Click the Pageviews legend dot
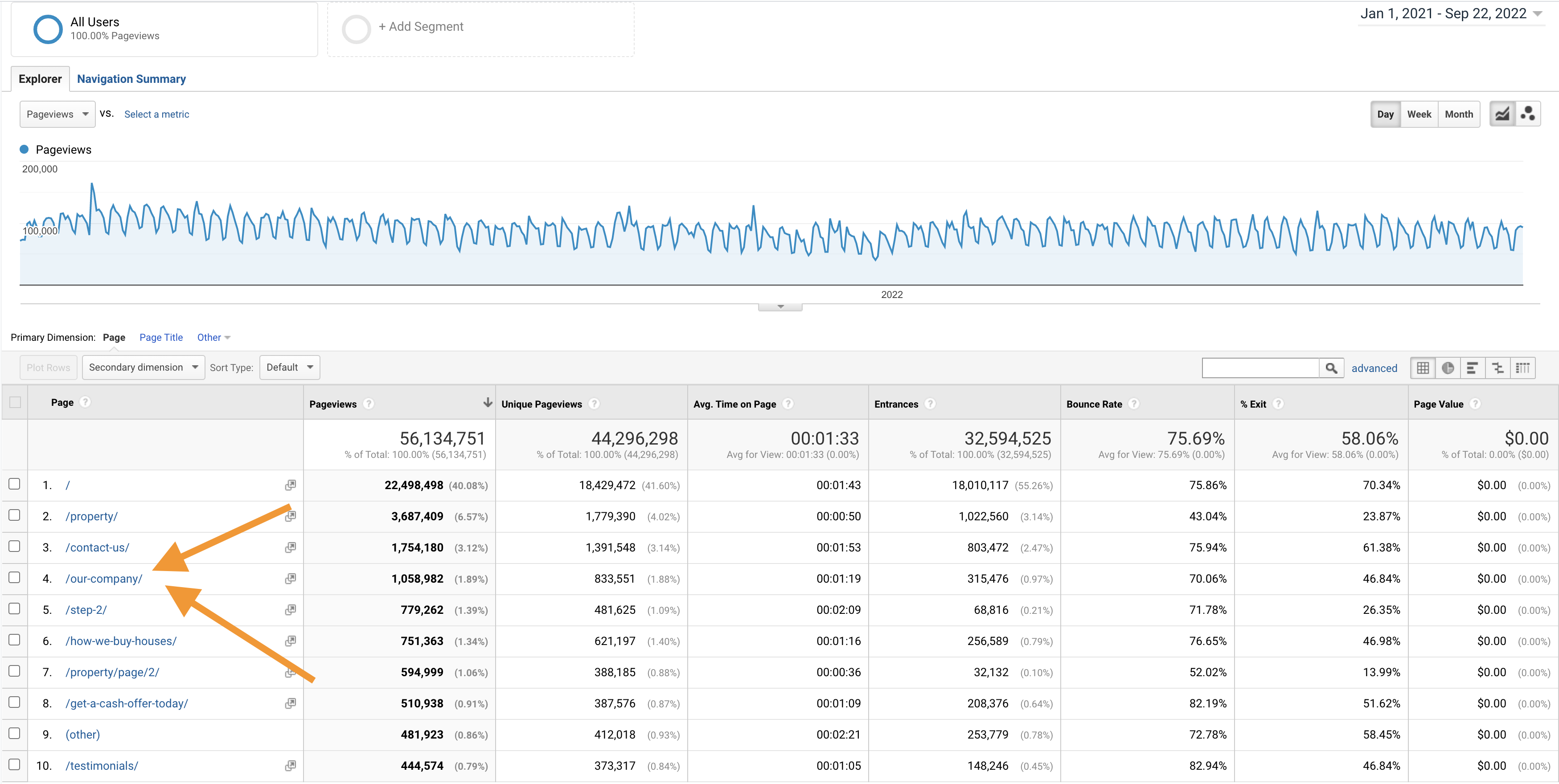This screenshot has height=784, width=1559. point(24,149)
